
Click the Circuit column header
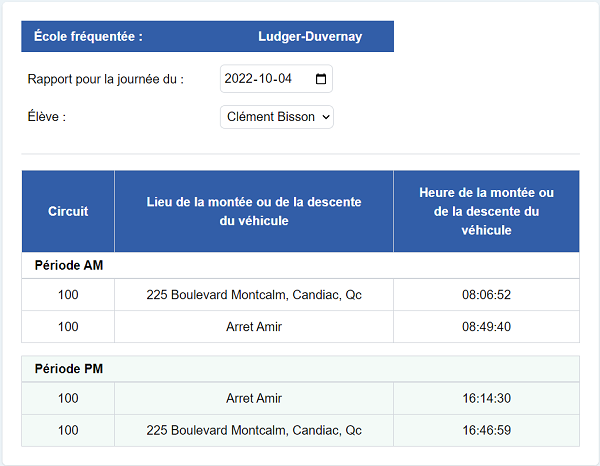point(68,211)
